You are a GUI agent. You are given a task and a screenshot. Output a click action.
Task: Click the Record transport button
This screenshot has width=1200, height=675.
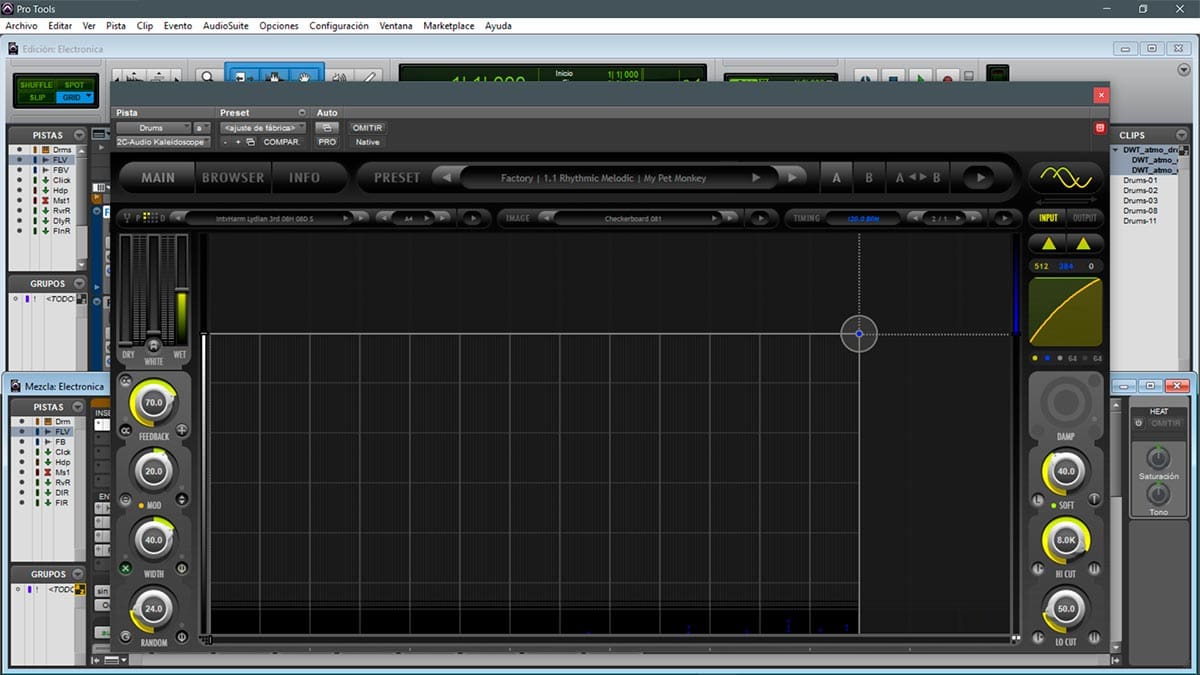click(946, 77)
